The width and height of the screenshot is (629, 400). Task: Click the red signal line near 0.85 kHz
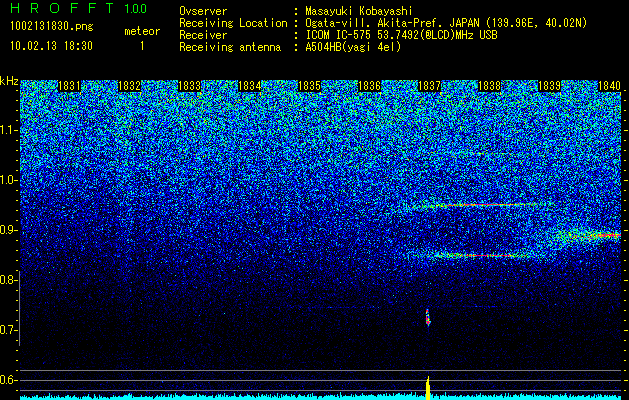tap(481, 255)
